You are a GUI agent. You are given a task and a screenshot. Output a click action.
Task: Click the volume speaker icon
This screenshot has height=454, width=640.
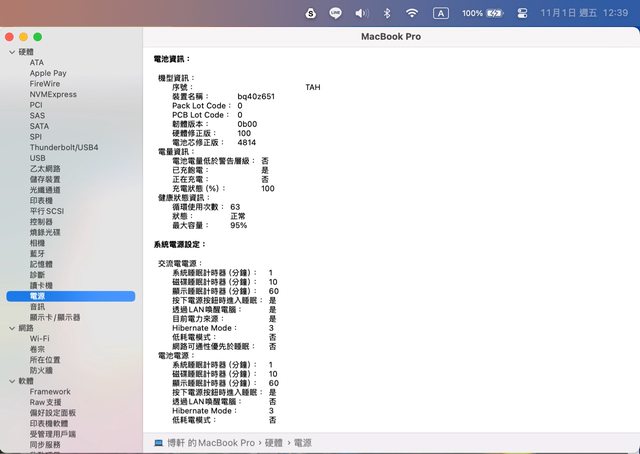(361, 13)
